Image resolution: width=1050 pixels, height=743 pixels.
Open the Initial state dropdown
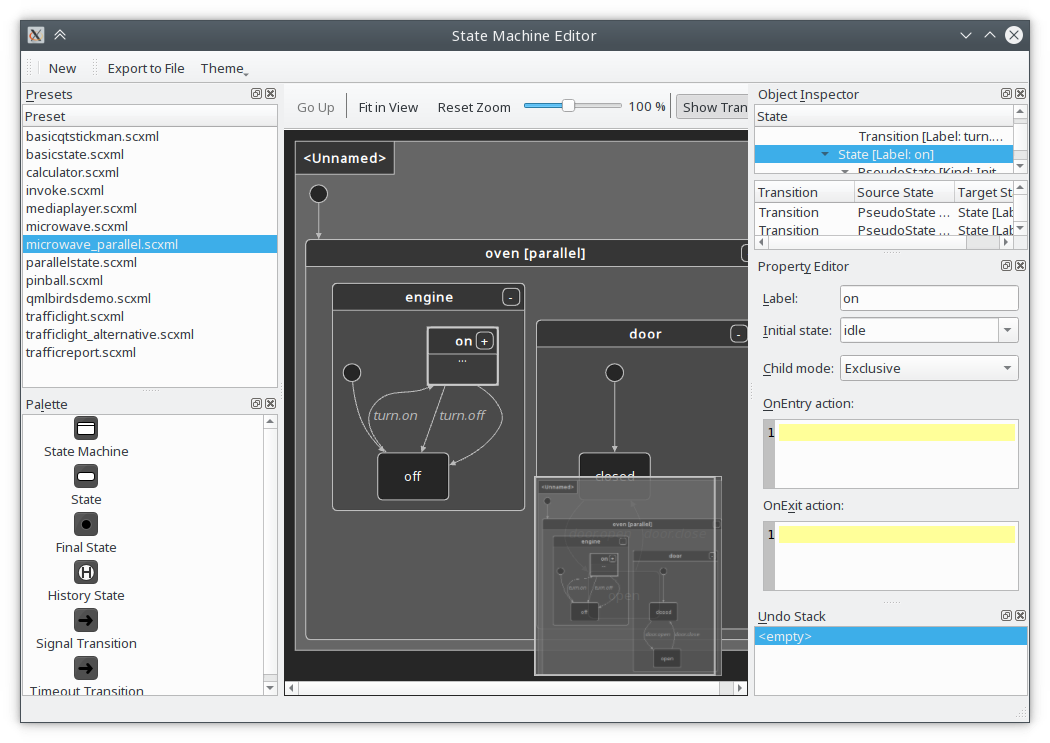point(1007,330)
